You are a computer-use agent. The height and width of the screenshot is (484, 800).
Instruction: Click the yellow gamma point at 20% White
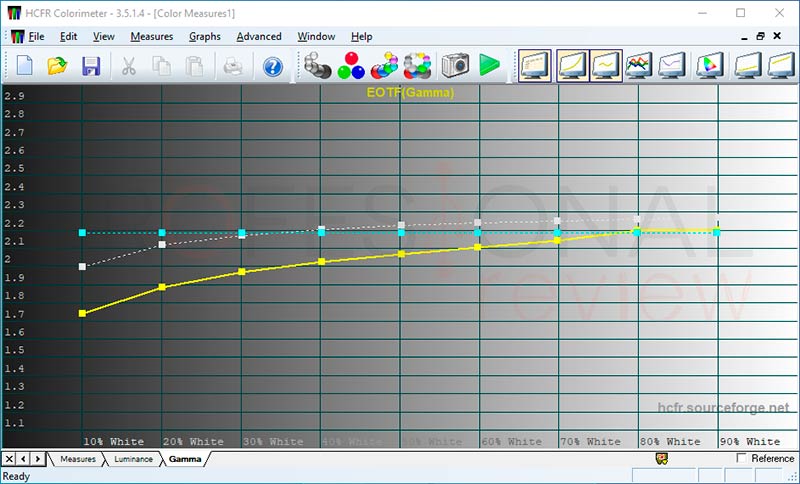162,287
